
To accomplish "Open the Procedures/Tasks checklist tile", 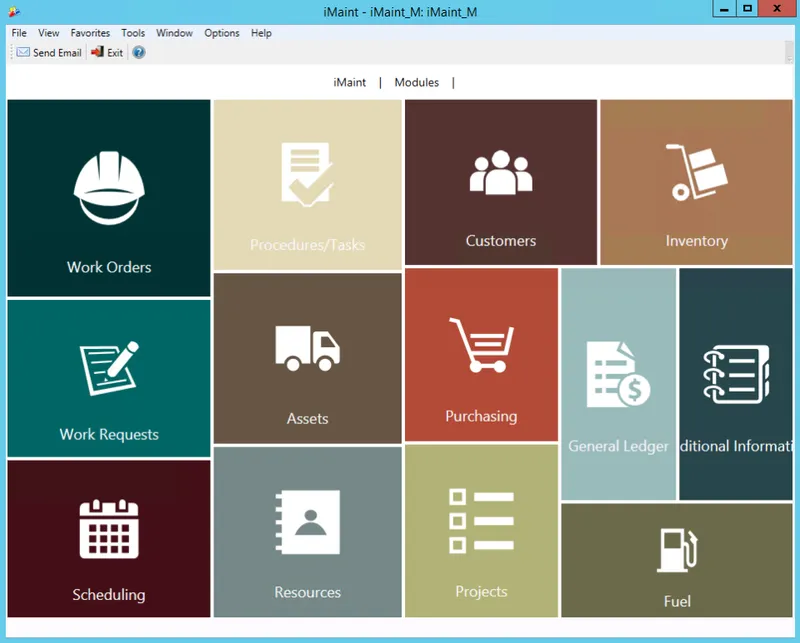I will (308, 185).
